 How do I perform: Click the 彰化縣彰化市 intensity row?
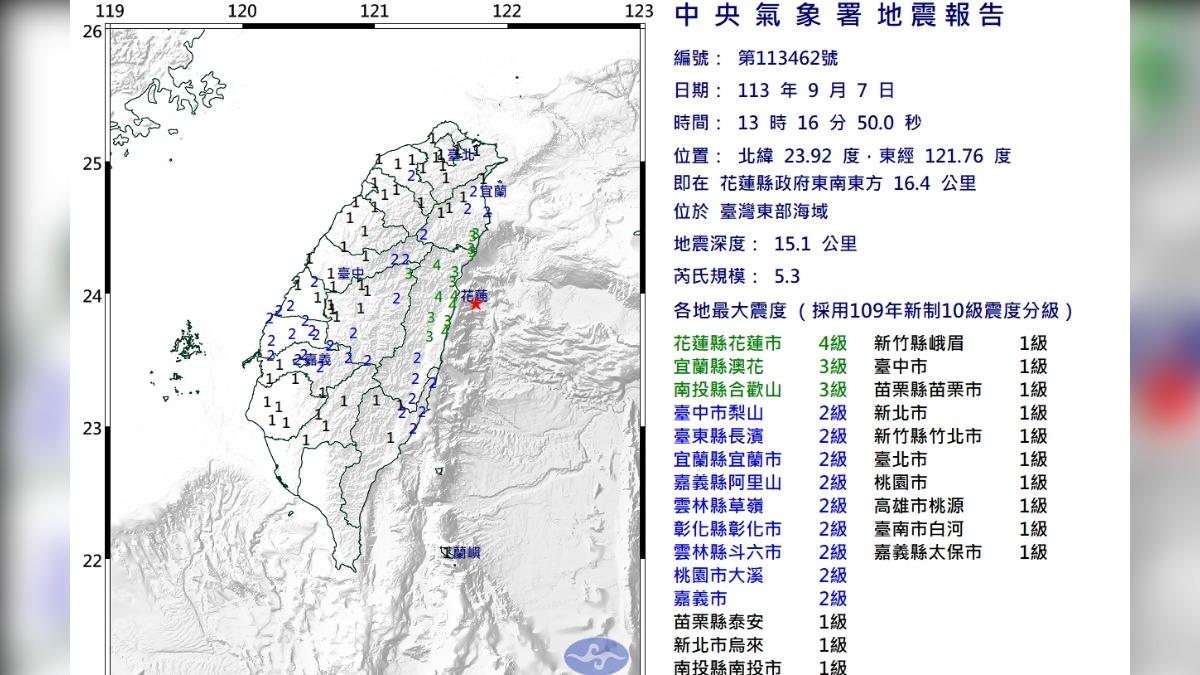pos(761,529)
